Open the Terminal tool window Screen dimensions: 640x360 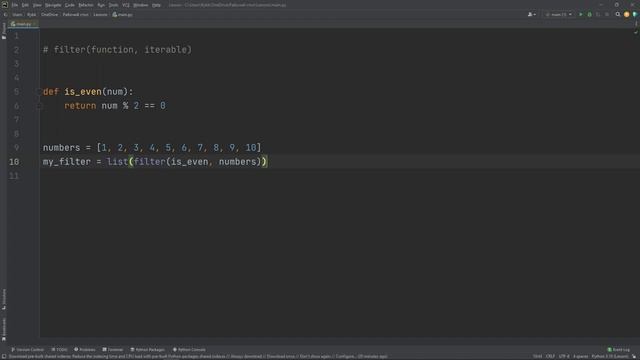point(113,350)
